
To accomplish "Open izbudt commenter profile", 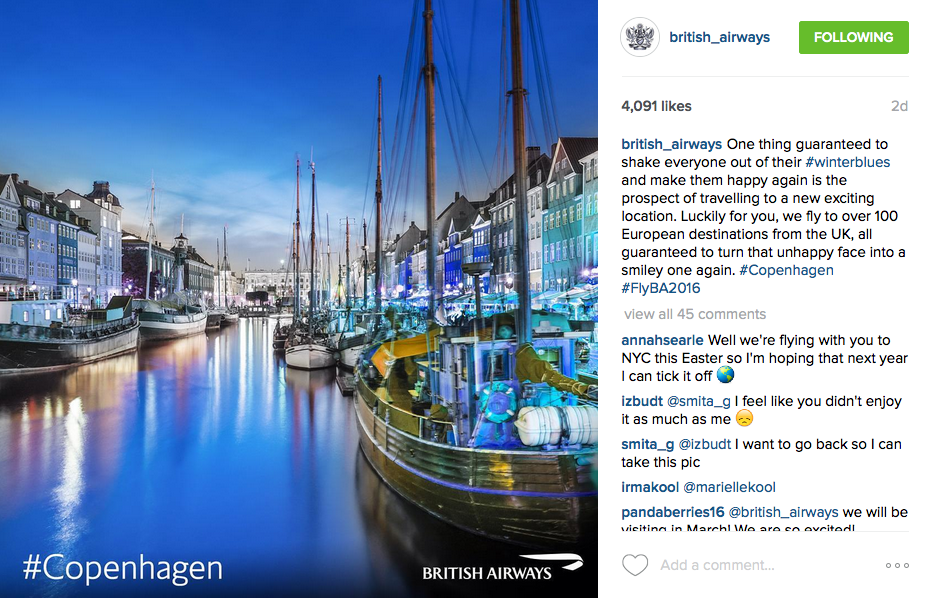I will (642, 402).
